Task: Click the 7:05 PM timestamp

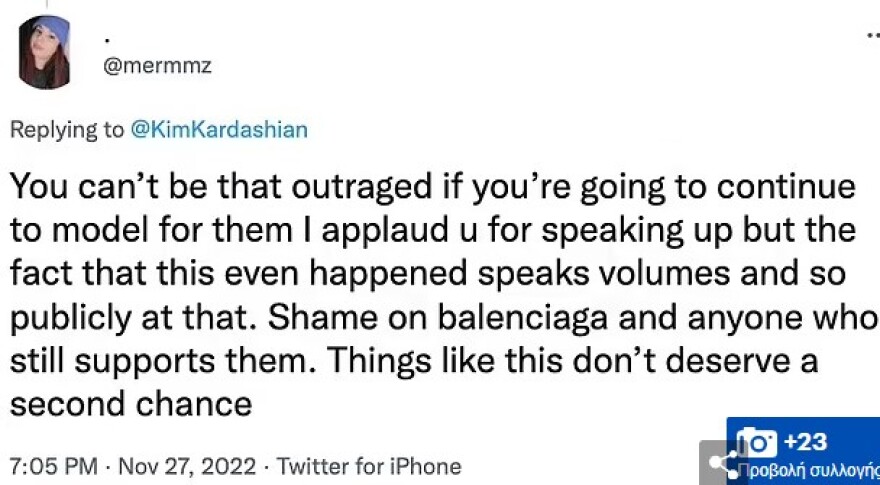Action: (53, 467)
